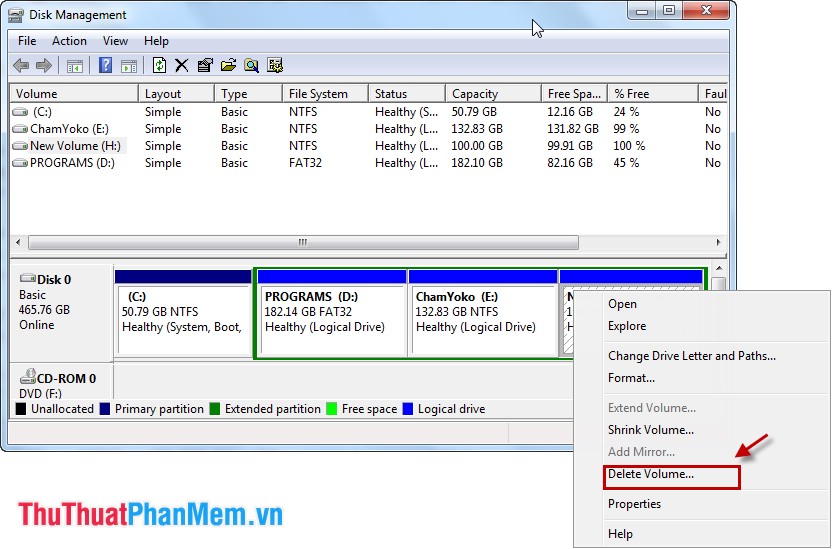Click the blue question mark Help icon
The height and width of the screenshot is (549, 832).
(106, 65)
